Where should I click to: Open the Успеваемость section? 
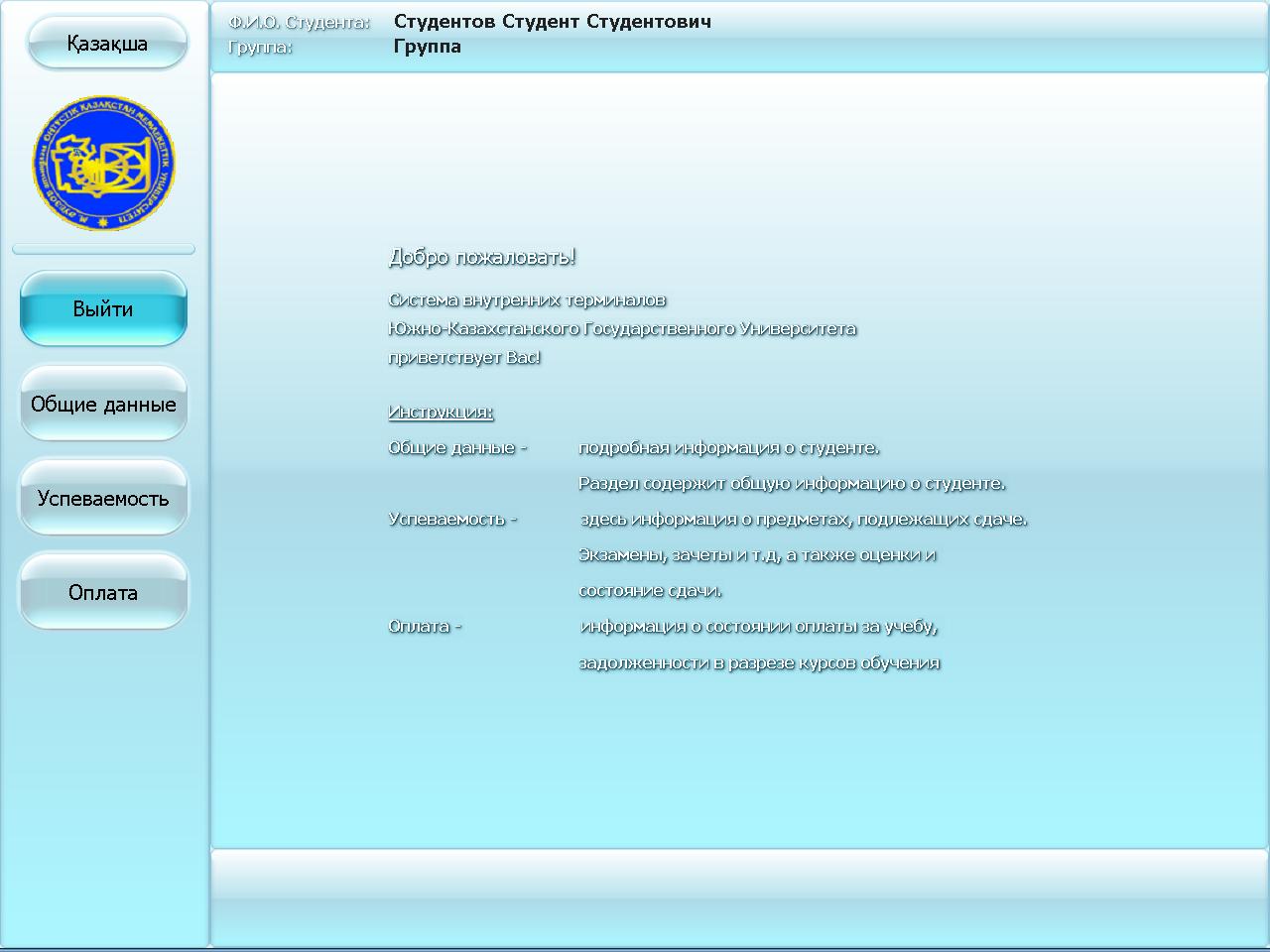(x=102, y=498)
